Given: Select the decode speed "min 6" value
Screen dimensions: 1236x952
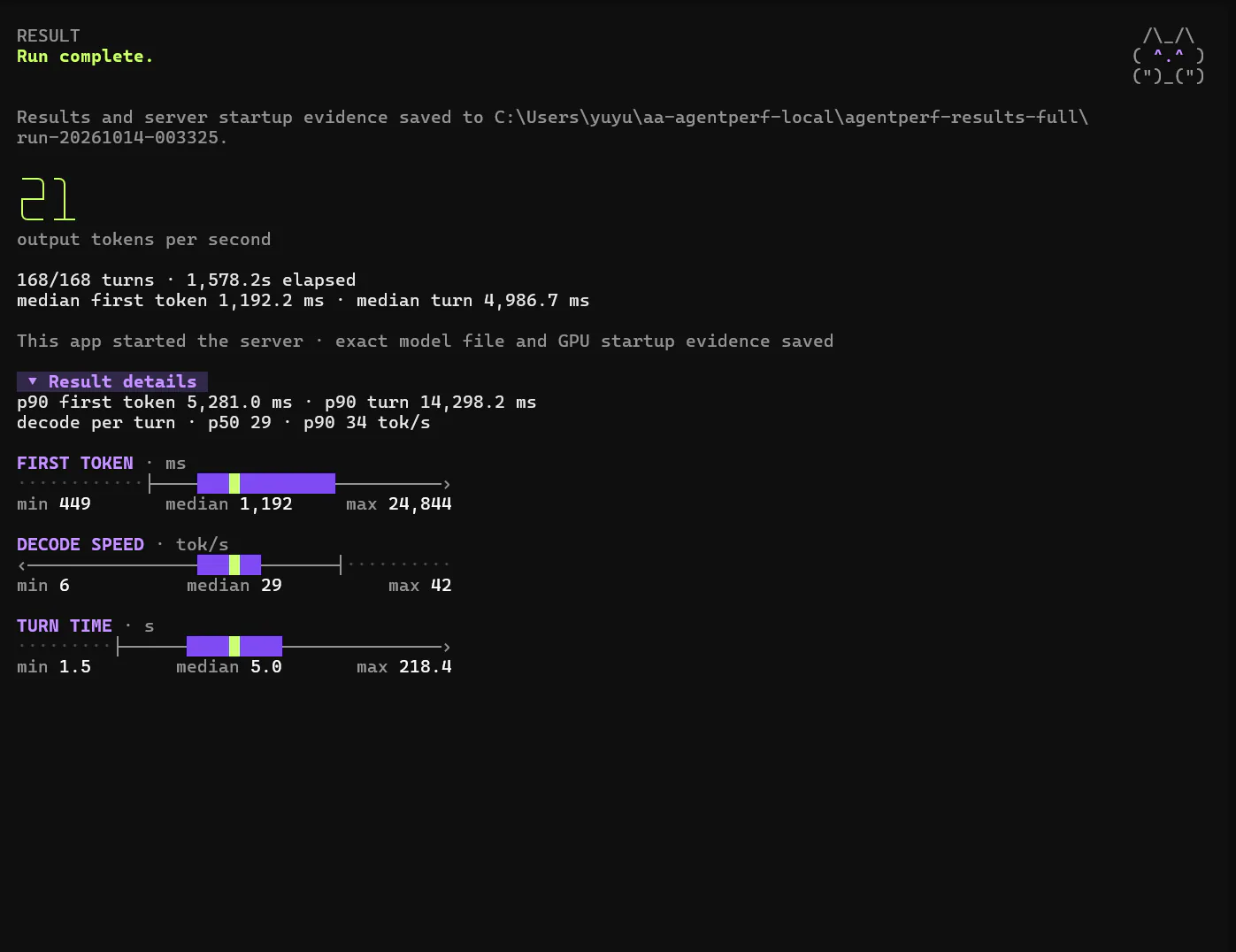Looking at the screenshot, I should (43, 586).
